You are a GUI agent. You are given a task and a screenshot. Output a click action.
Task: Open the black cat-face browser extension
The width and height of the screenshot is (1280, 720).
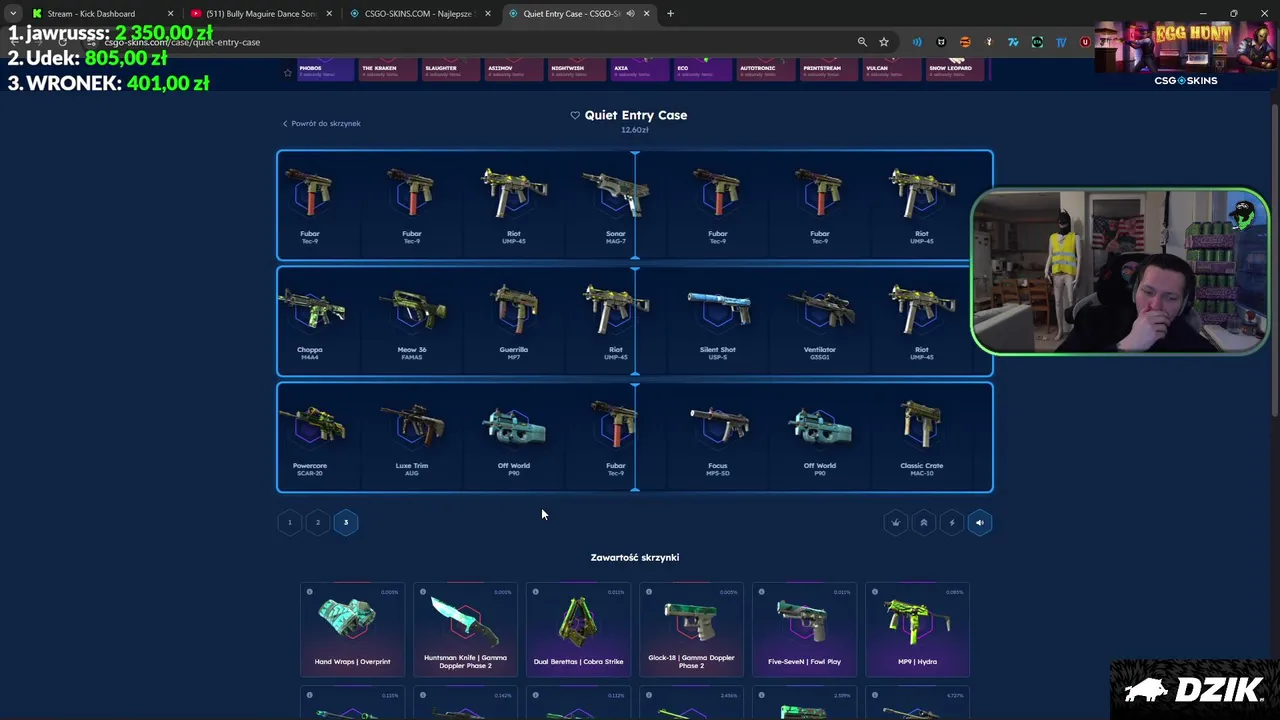pos(941,42)
